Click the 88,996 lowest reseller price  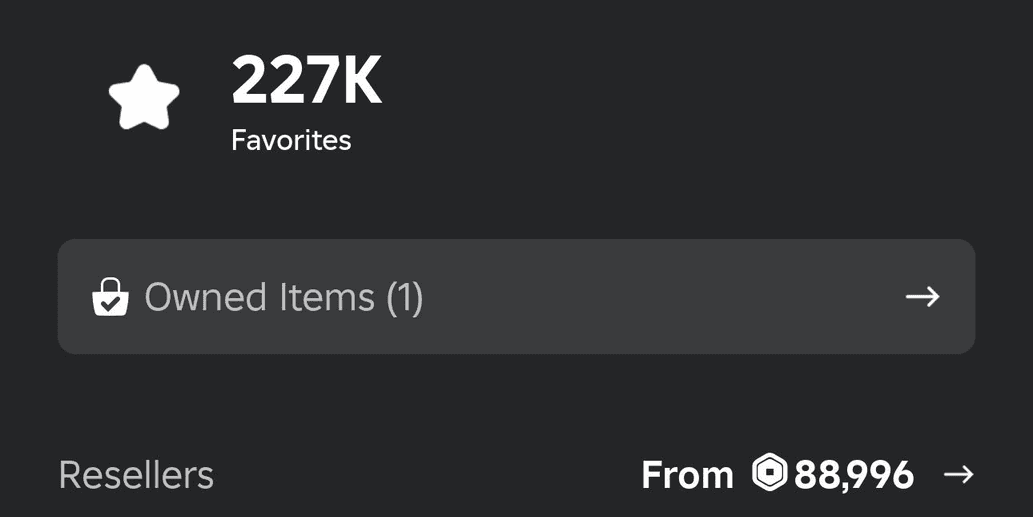854,475
